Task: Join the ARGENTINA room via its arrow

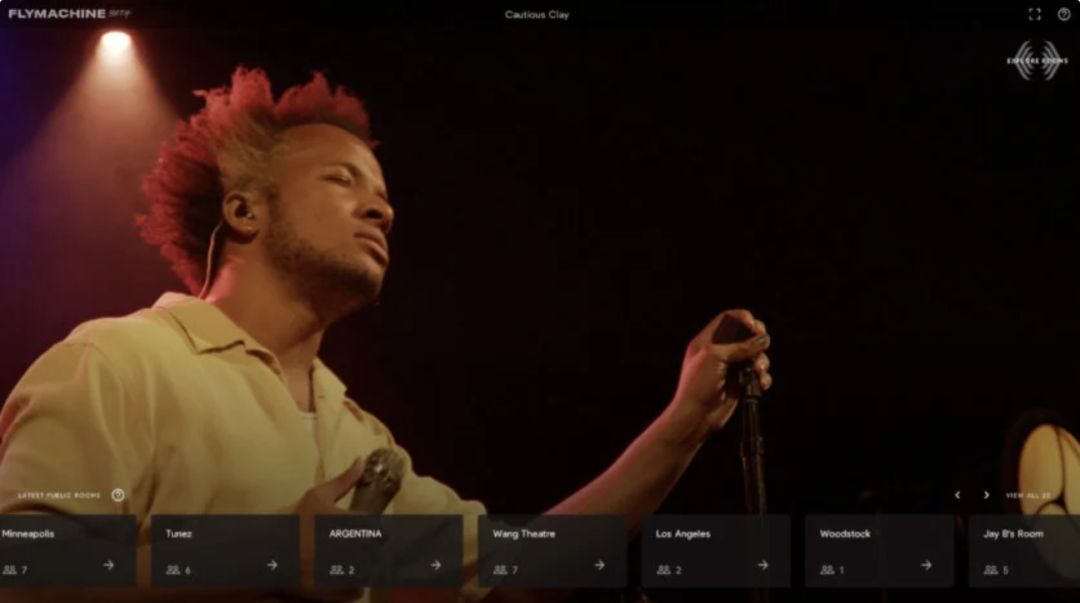Action: click(x=436, y=565)
